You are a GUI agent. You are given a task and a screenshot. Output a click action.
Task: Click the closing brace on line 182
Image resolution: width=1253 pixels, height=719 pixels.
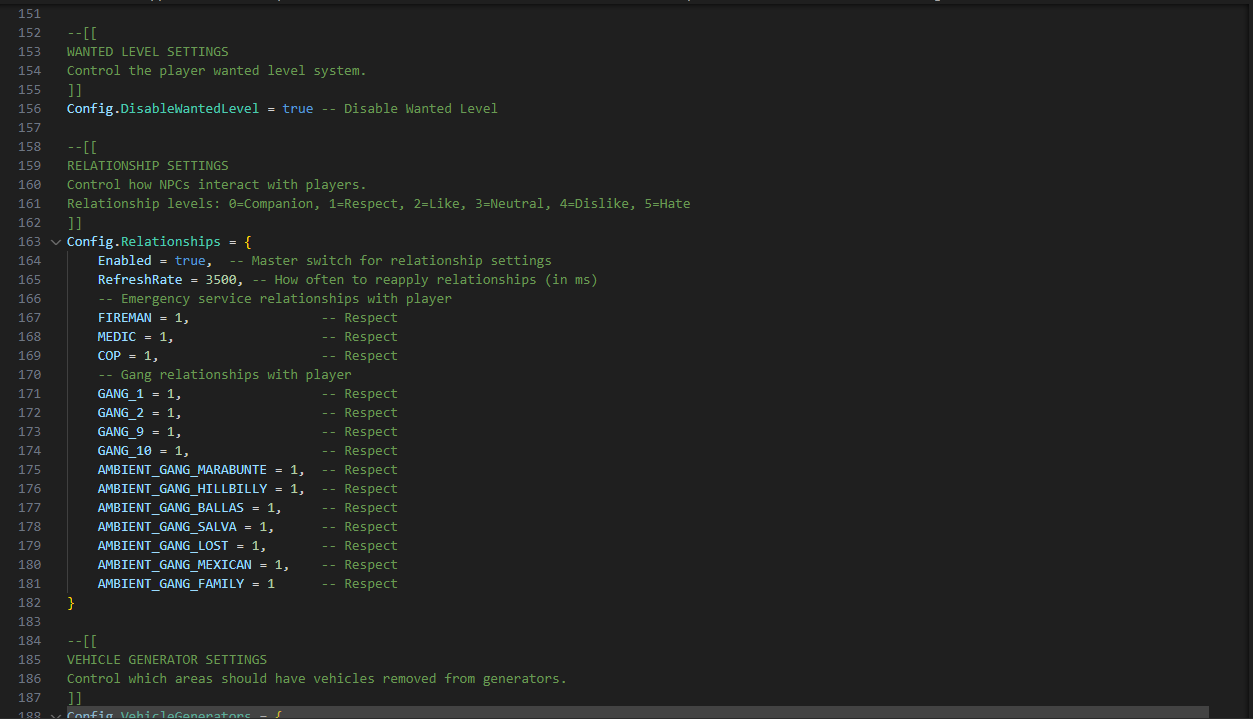coord(71,603)
